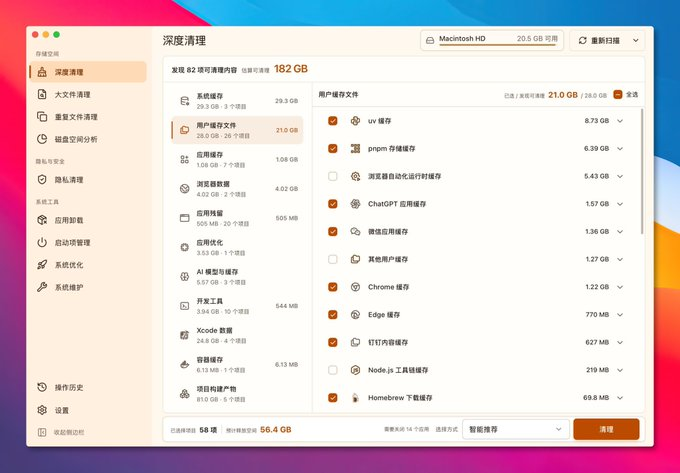Click the pnpm 存储缓存 item icon
Image resolution: width=680 pixels, height=473 pixels.
pos(355,149)
